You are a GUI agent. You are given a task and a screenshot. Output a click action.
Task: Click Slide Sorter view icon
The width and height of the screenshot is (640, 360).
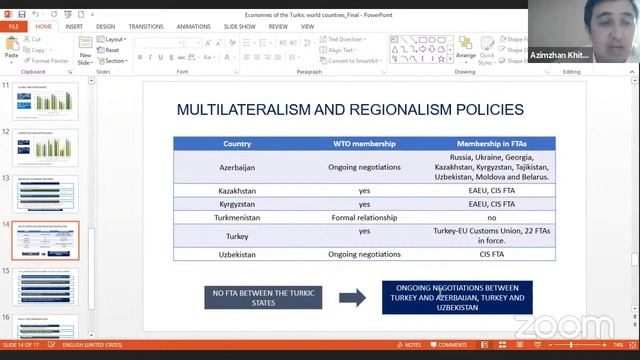pyautogui.click(x=502, y=345)
